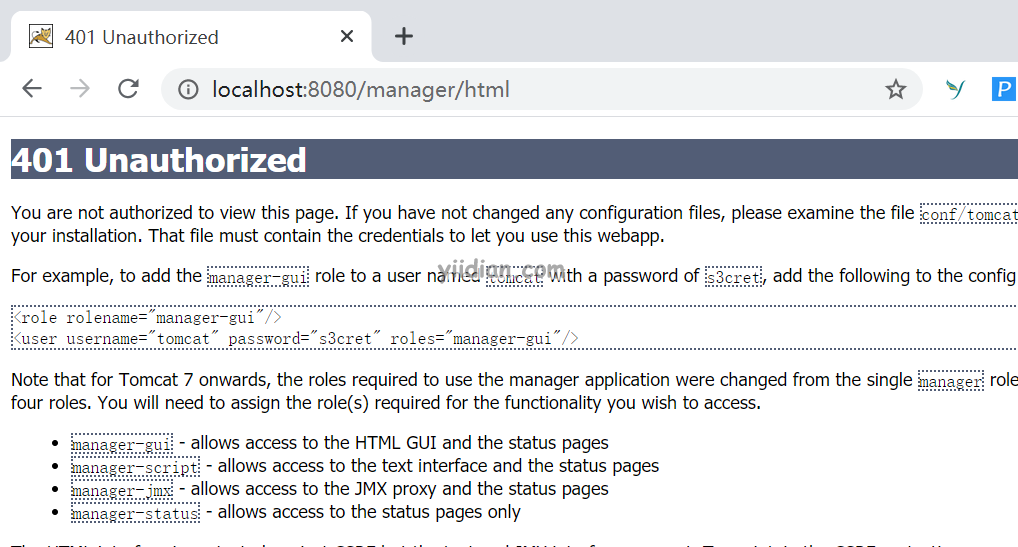Image resolution: width=1018 pixels, height=547 pixels.
Task: Open the bird extension icon
Action: [955, 89]
